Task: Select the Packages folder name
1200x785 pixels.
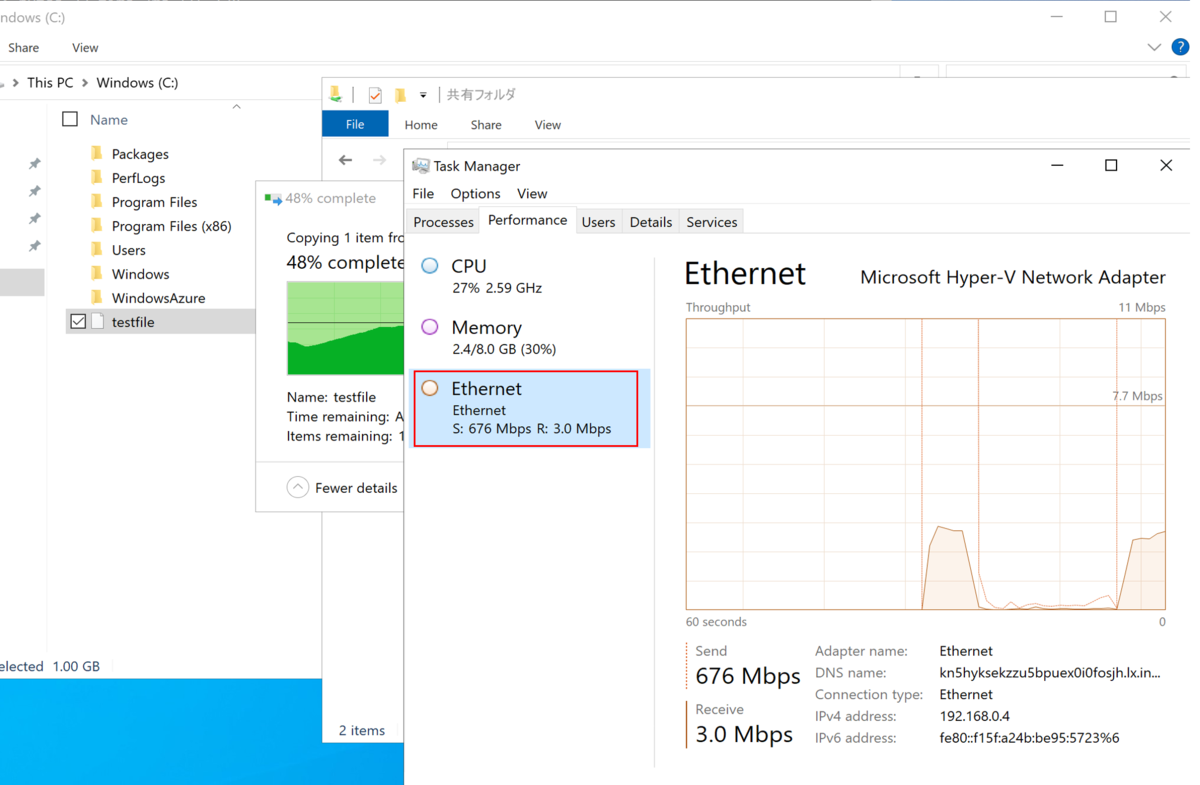Action: click(x=140, y=154)
